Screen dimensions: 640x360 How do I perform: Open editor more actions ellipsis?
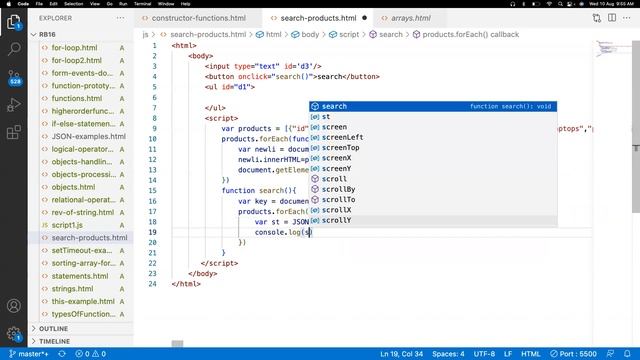pyautogui.click(x=627, y=18)
